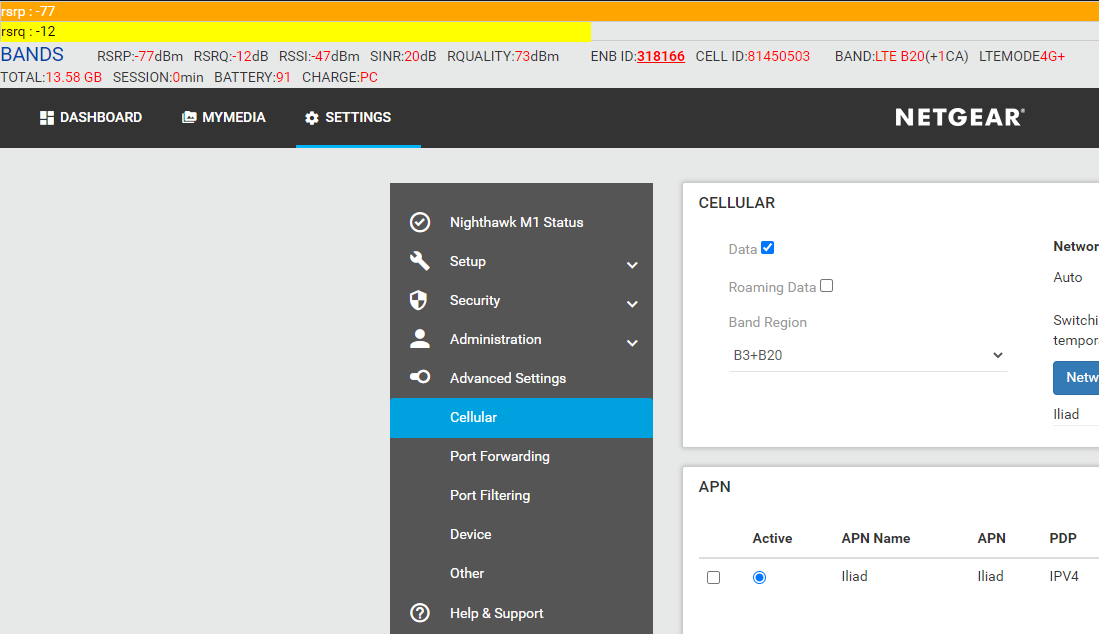Click the BANDS link
The height and width of the screenshot is (634, 1099).
[32, 55]
